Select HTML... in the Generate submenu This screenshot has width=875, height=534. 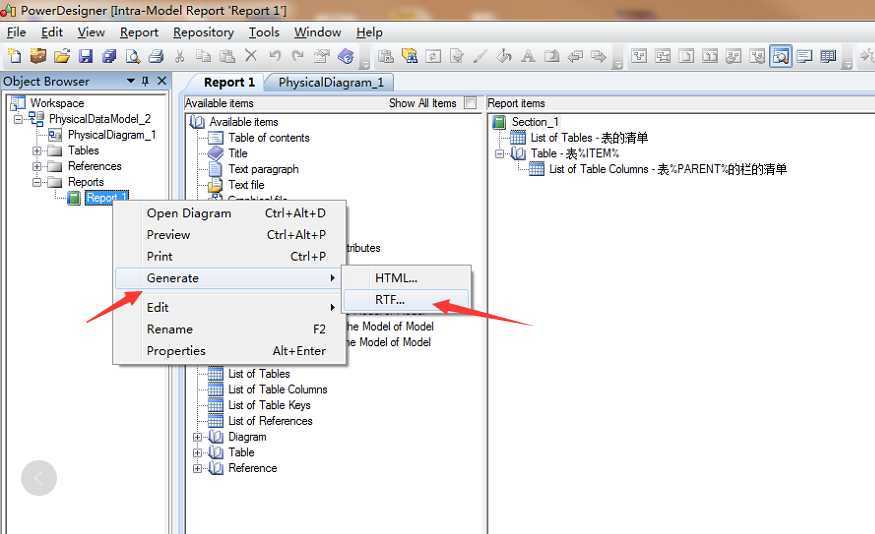pyautogui.click(x=406, y=278)
